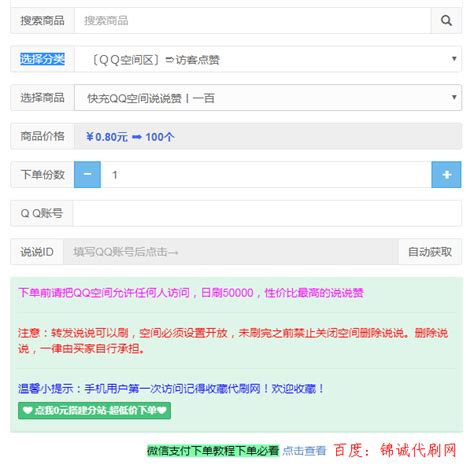Click the 微信支付下单教程下单必看 highlighted text

coord(213,451)
